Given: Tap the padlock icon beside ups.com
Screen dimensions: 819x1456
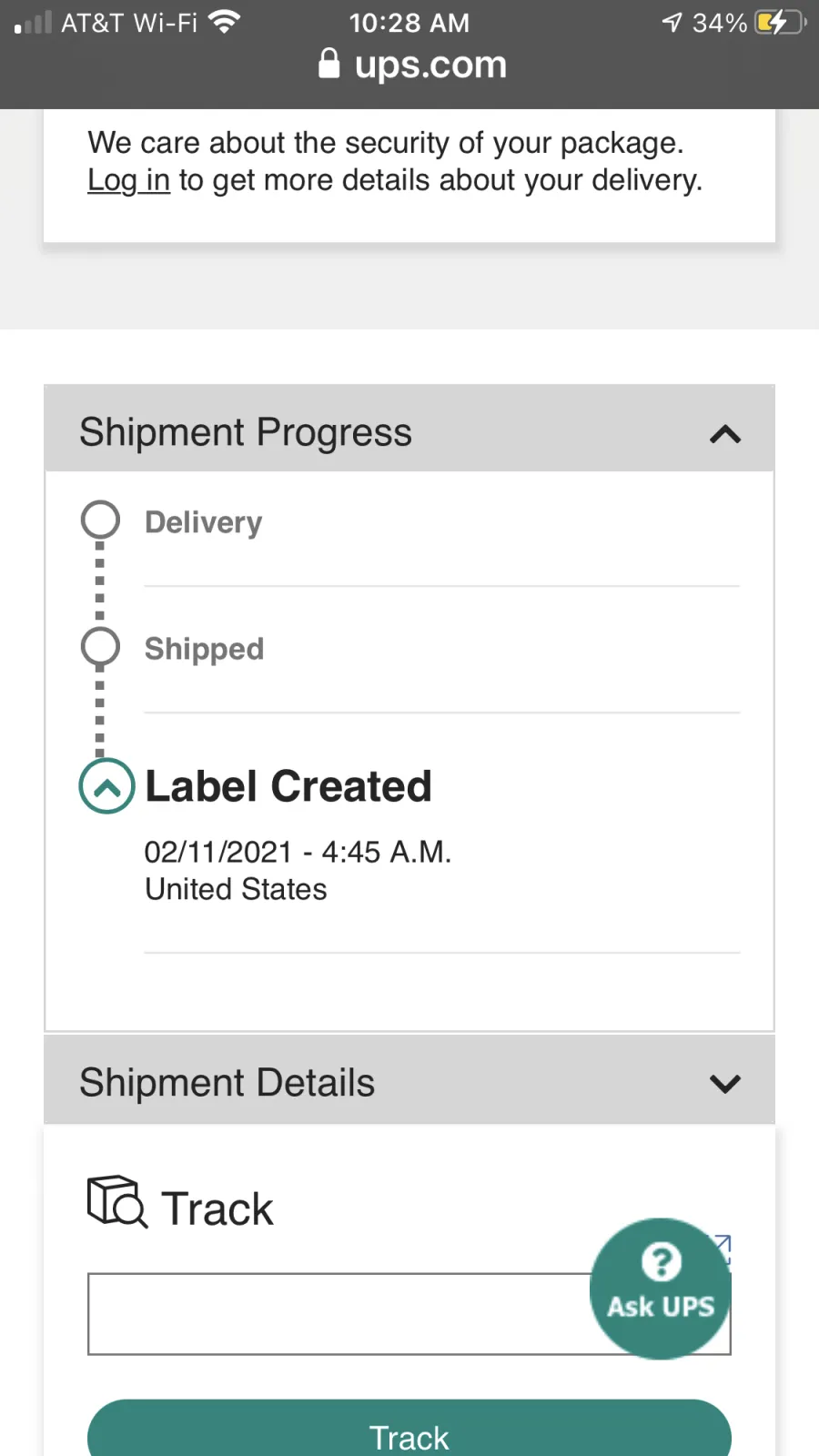Looking at the screenshot, I should [329, 64].
